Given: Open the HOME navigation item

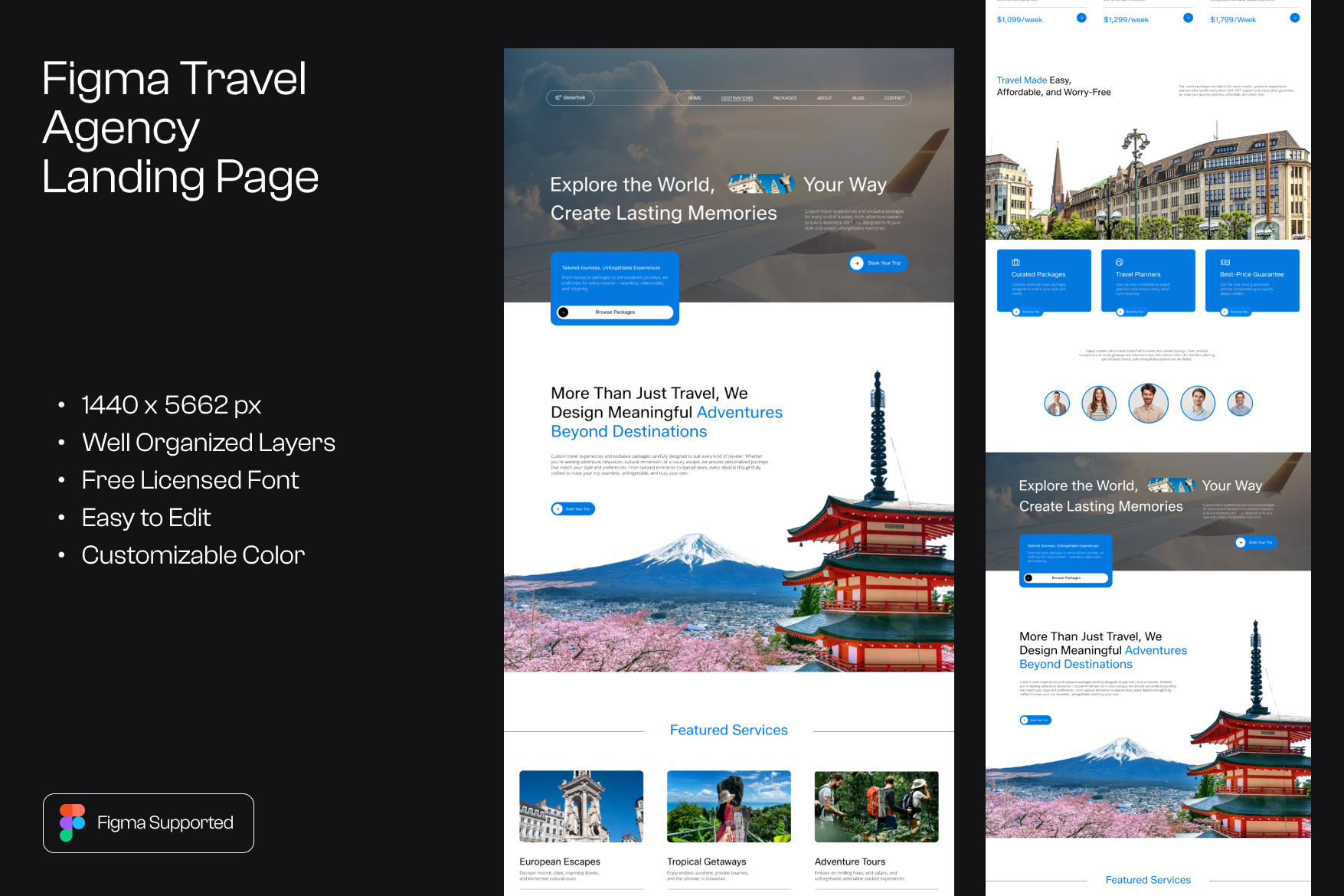Looking at the screenshot, I should (695, 98).
